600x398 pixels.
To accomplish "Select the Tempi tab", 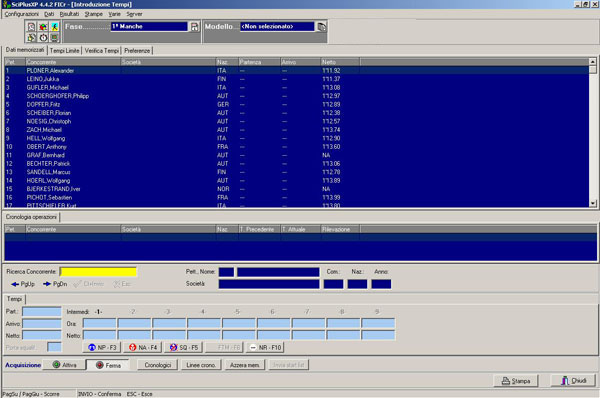I will (14, 299).
